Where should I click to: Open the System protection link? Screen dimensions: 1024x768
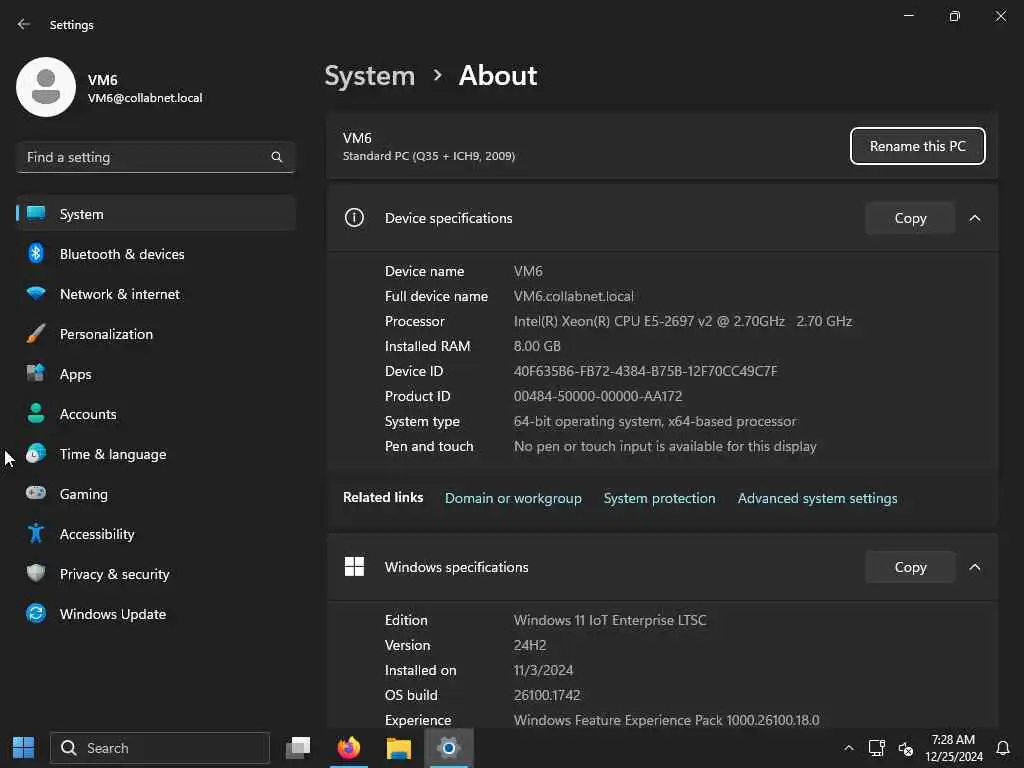(660, 498)
